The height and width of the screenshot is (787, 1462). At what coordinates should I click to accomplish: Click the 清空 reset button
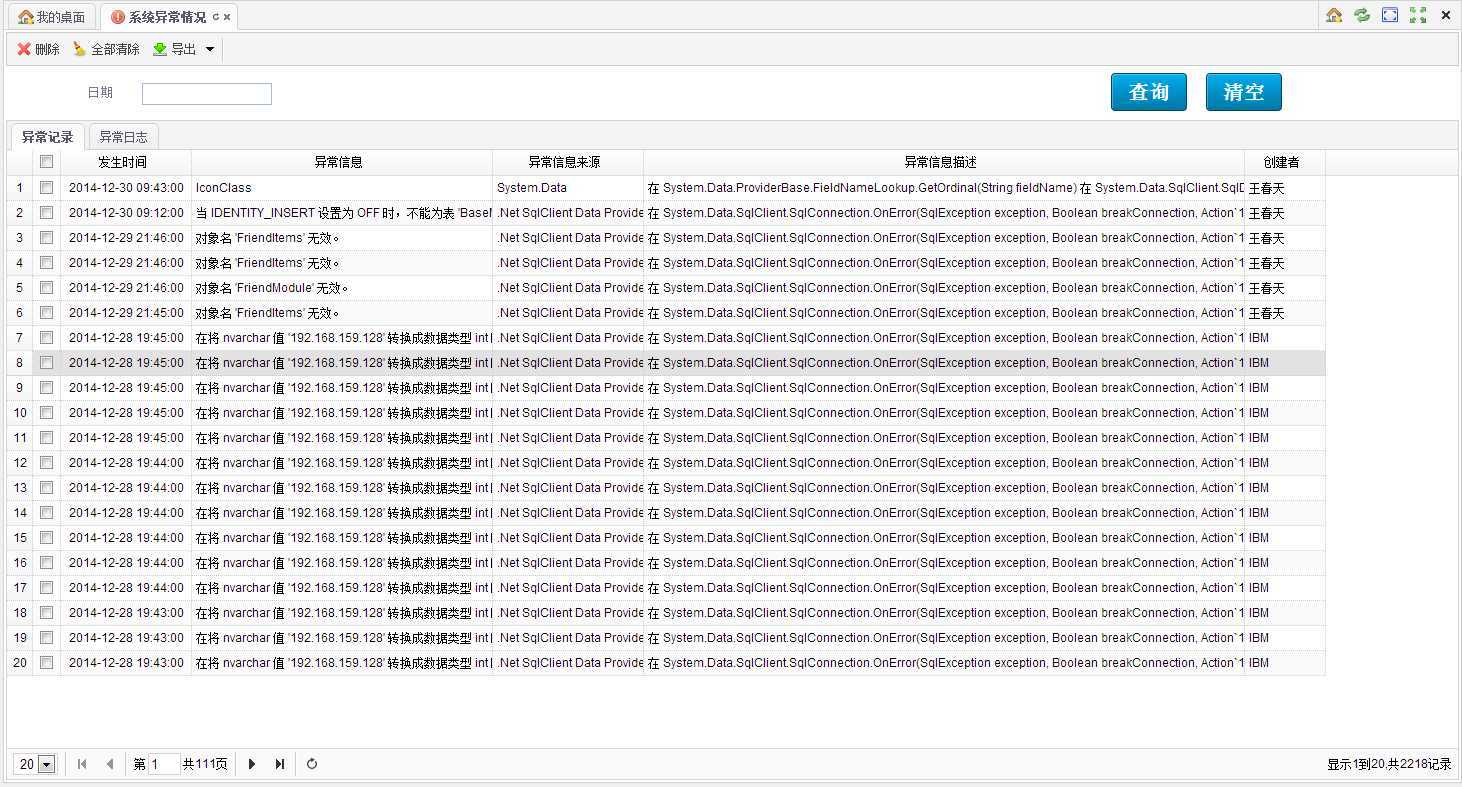tap(1244, 92)
